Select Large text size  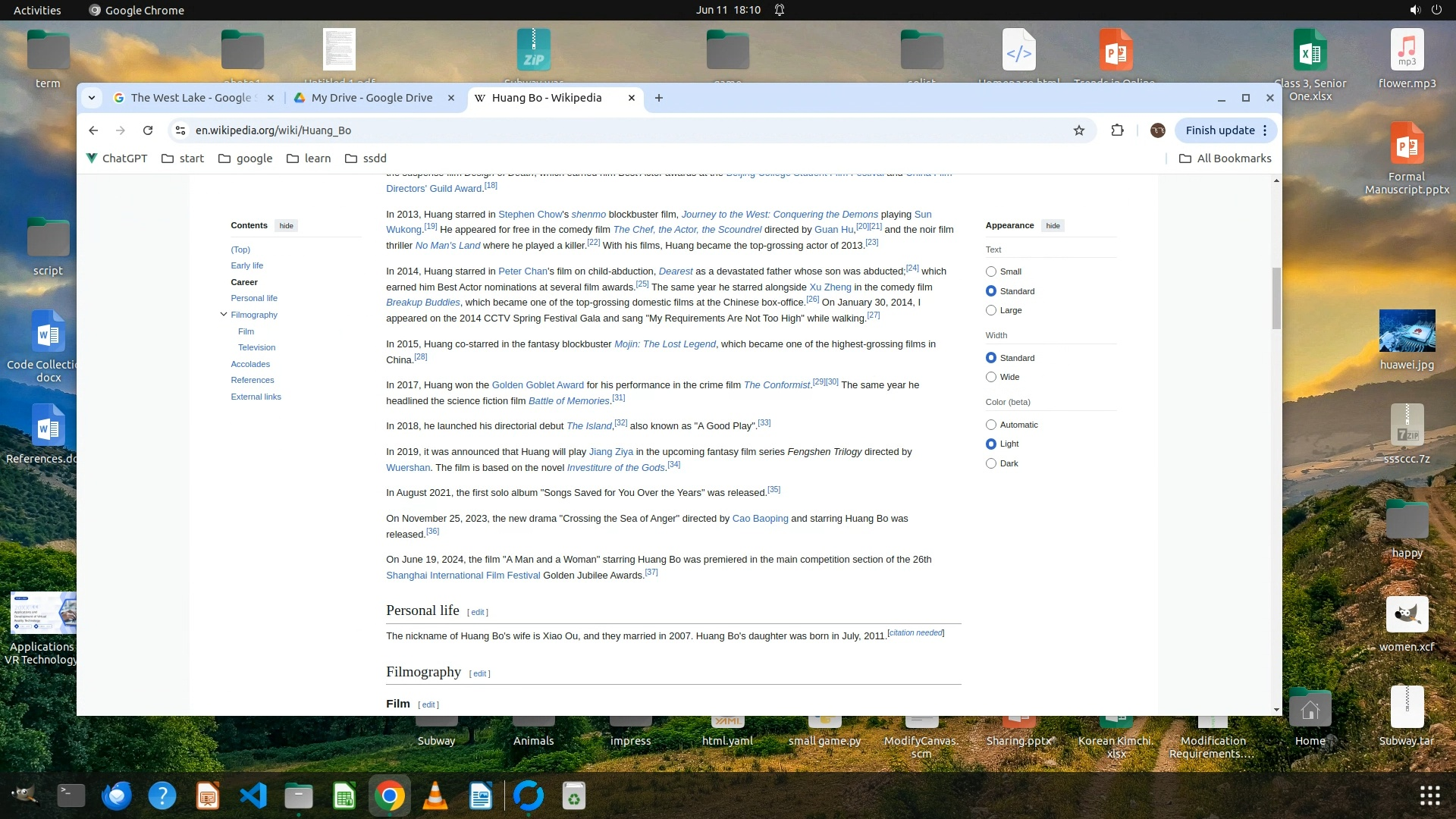pyautogui.click(x=991, y=310)
